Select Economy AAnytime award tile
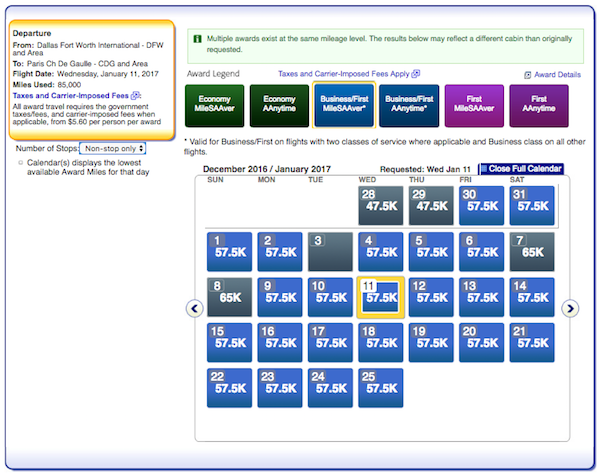Screen dimensions: 600x473 279,106
